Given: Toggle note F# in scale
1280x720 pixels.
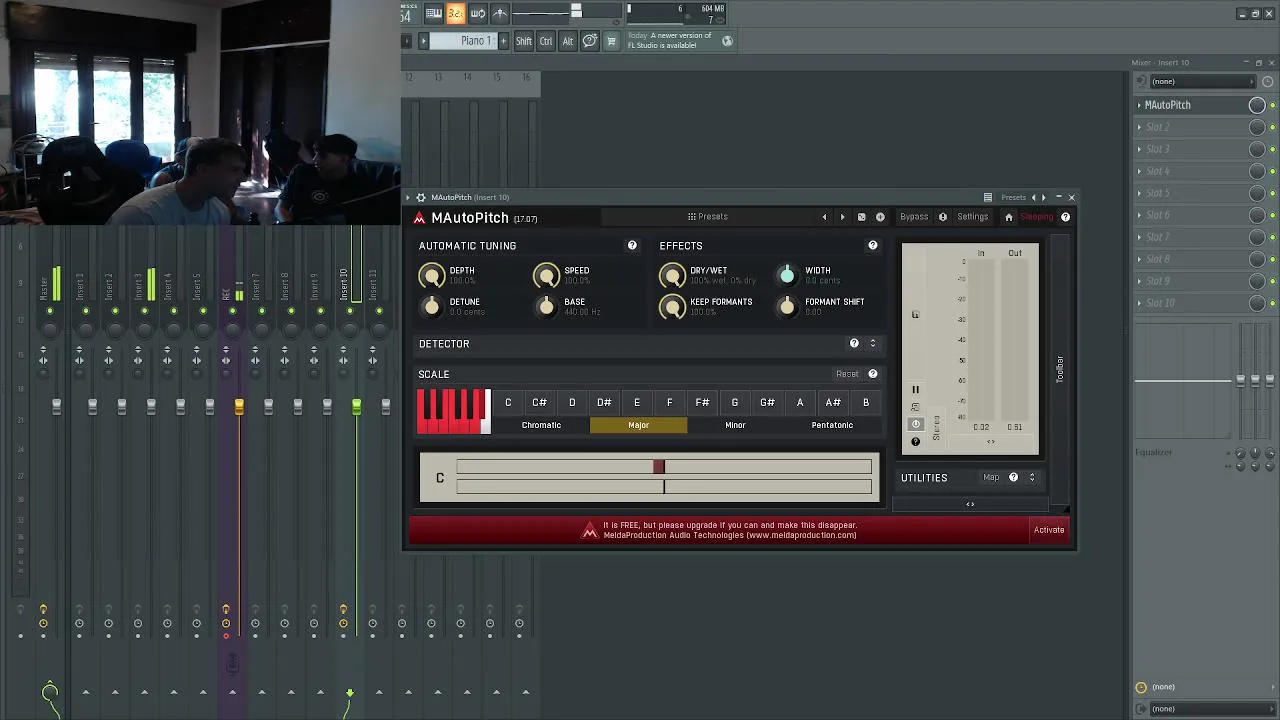Looking at the screenshot, I should 702,402.
